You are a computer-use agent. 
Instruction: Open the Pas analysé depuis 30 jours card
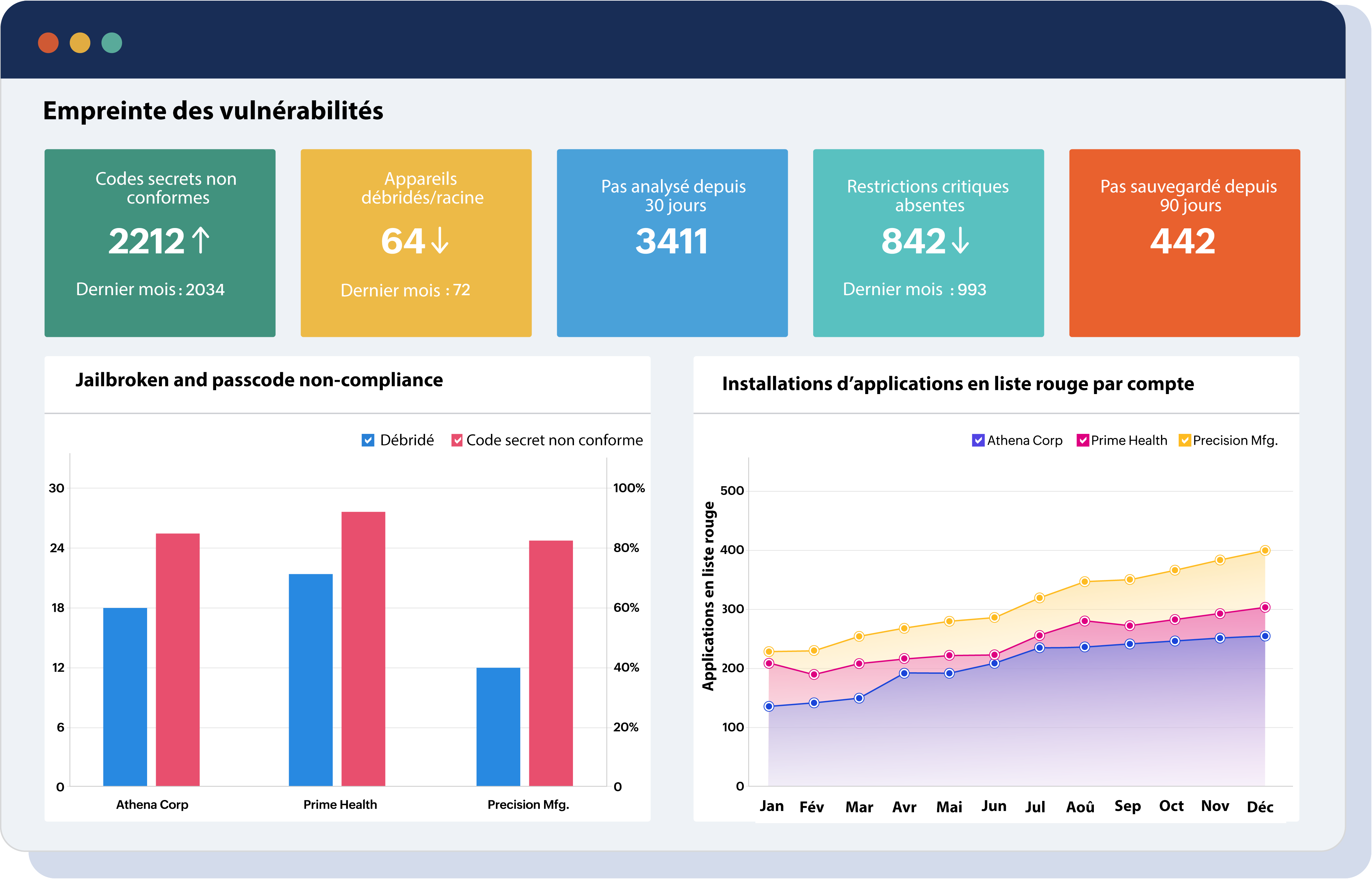tap(672, 242)
